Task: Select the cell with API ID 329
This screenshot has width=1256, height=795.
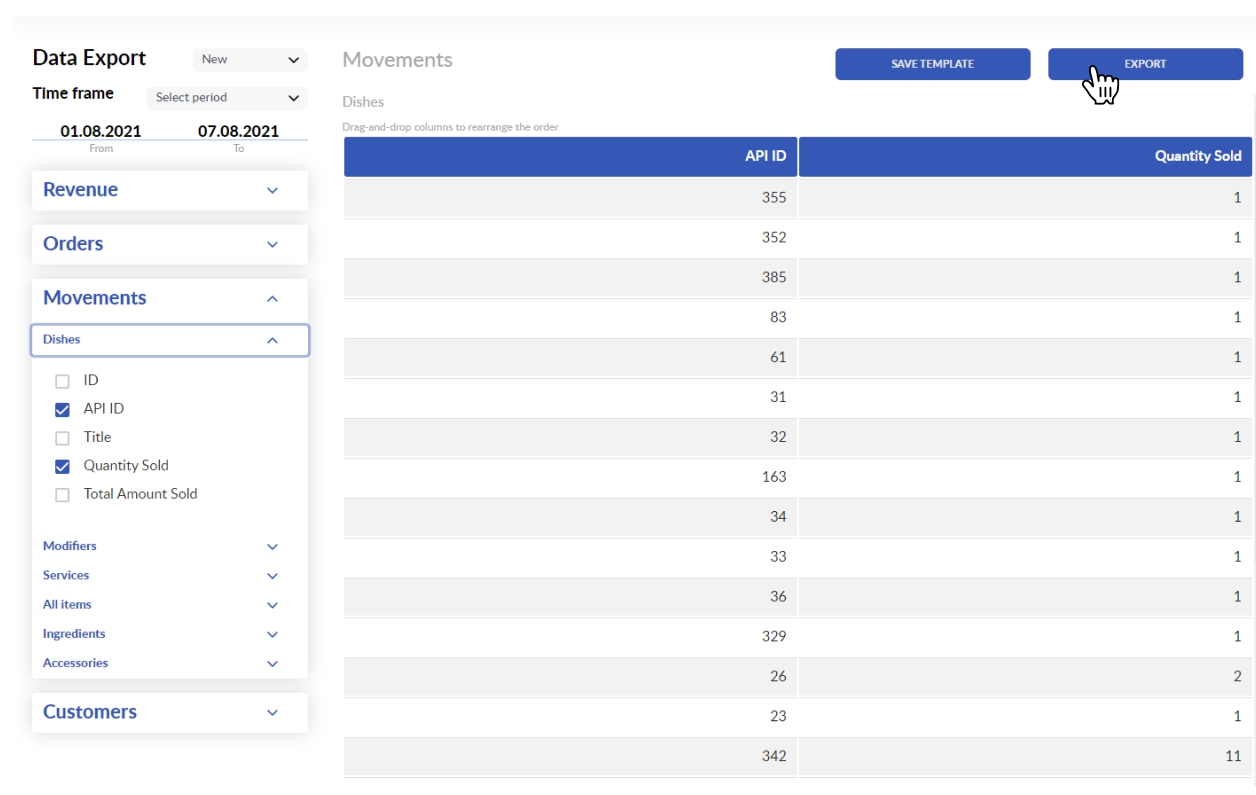Action: pyautogui.click(x=570, y=636)
